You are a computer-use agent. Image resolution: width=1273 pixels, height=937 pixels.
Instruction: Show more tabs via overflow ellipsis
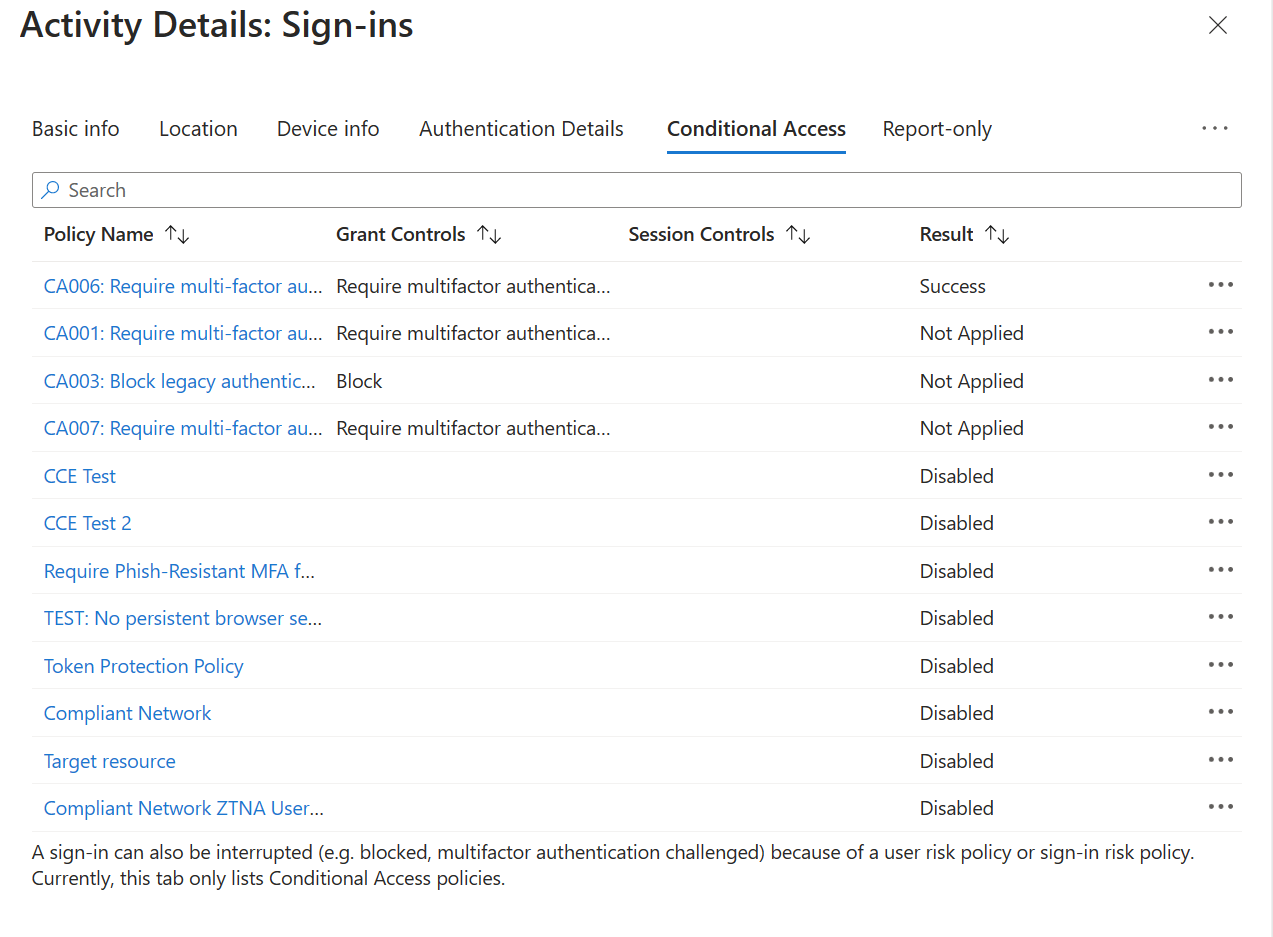point(1215,128)
